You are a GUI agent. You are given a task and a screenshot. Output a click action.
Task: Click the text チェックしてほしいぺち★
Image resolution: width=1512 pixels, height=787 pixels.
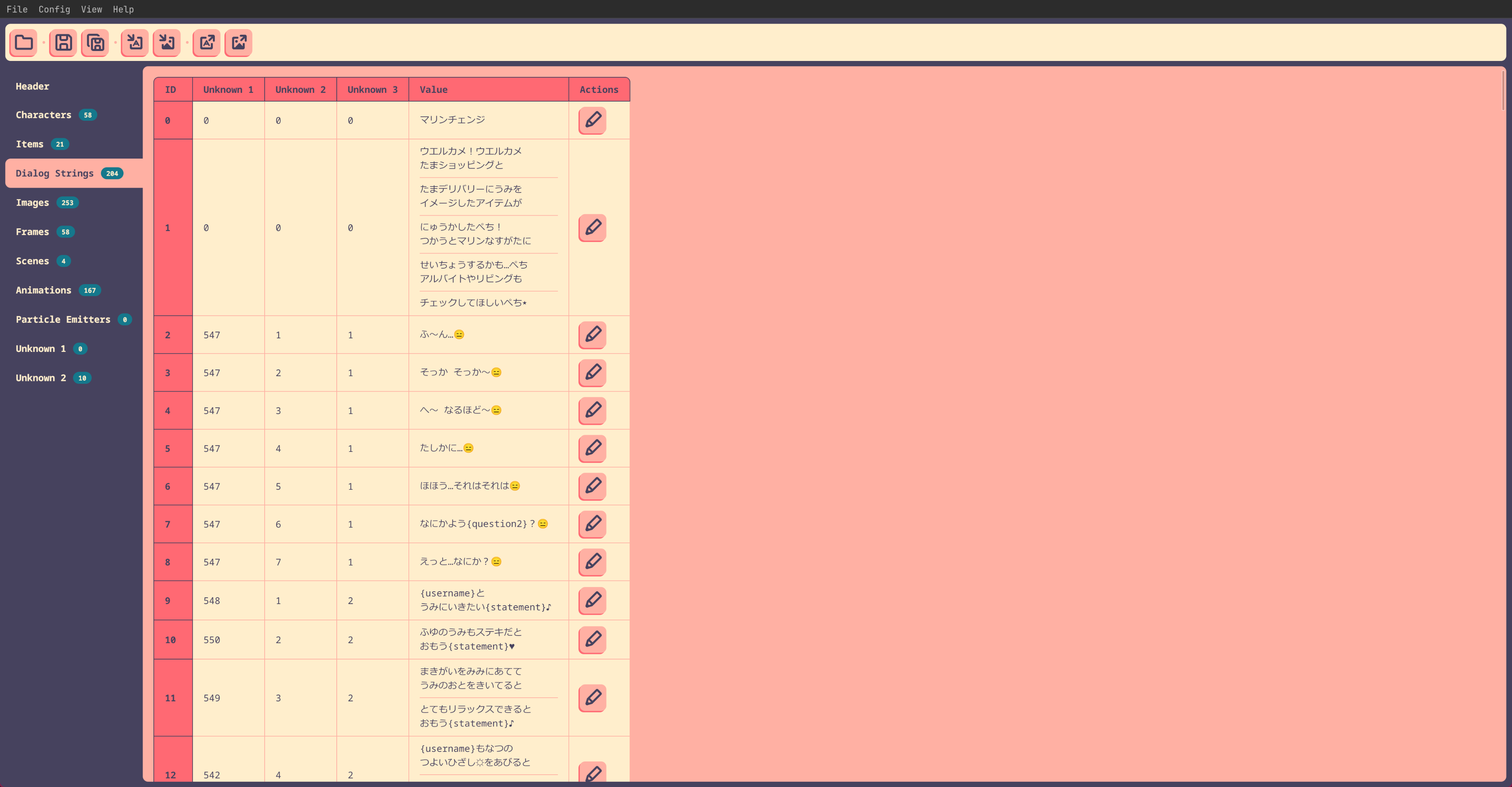pyautogui.click(x=473, y=303)
